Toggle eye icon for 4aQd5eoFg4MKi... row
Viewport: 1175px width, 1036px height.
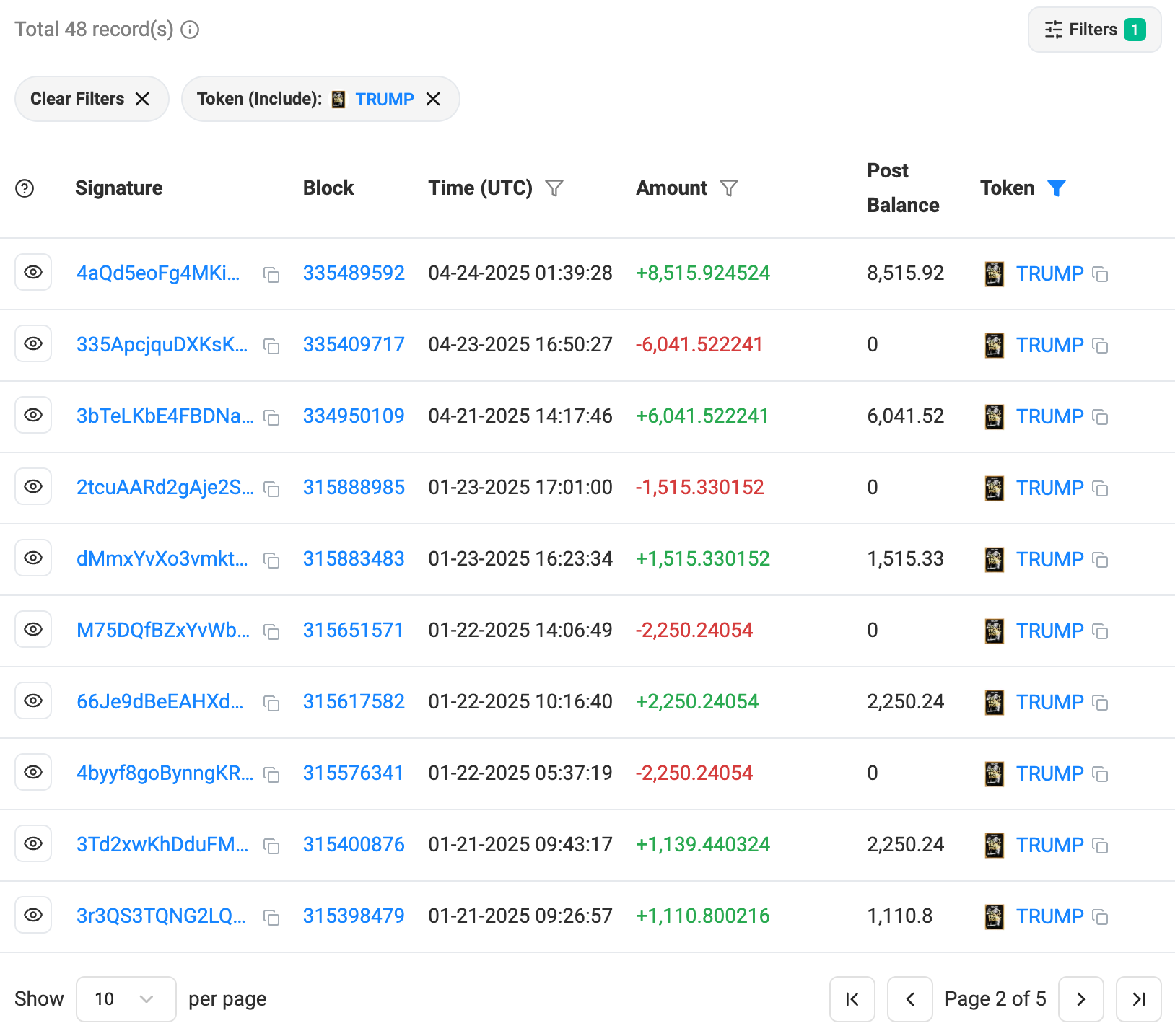coord(33,272)
